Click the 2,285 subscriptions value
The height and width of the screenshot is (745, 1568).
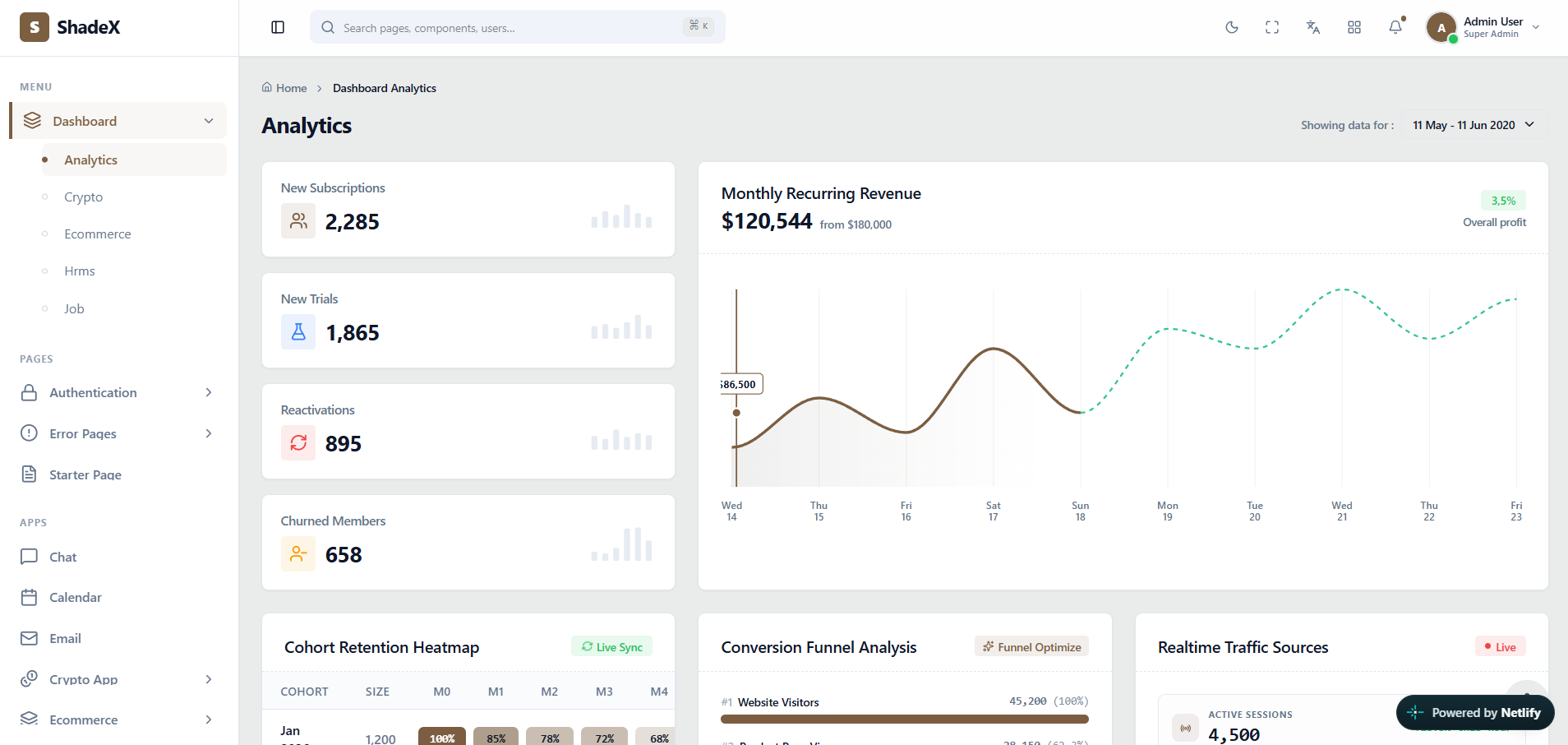click(x=353, y=222)
